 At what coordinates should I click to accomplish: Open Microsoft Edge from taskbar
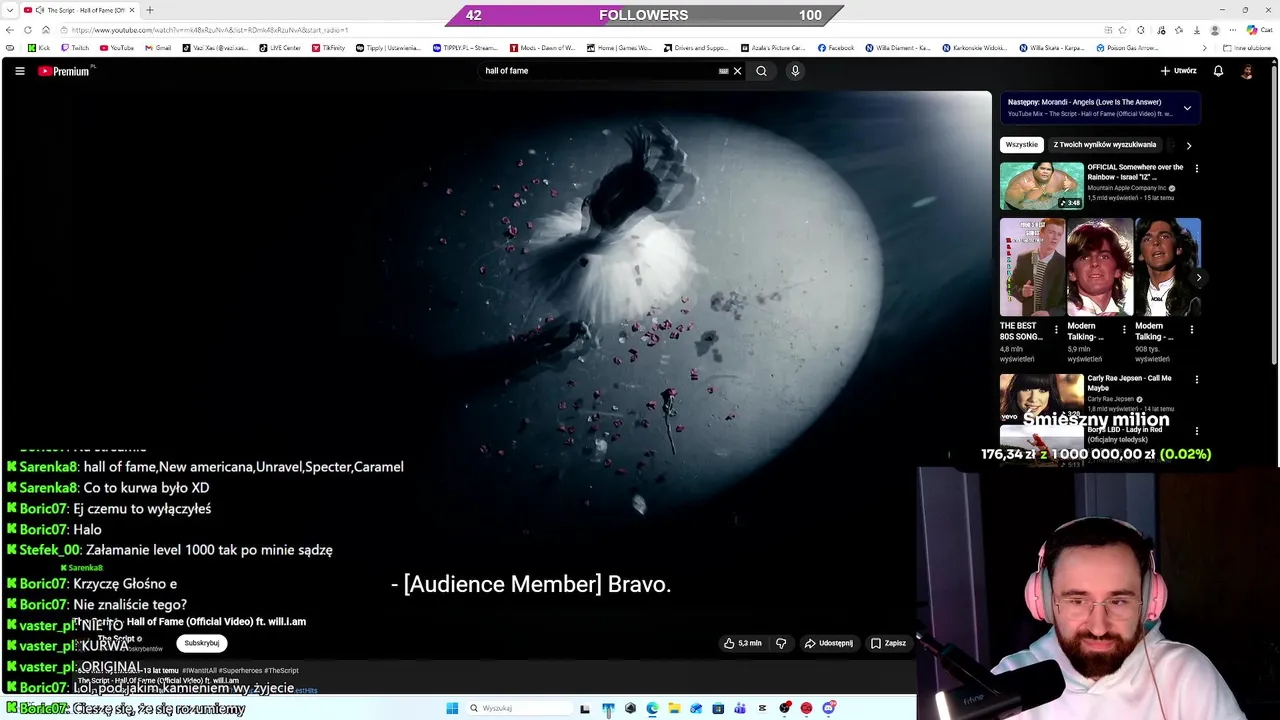pyautogui.click(x=652, y=708)
